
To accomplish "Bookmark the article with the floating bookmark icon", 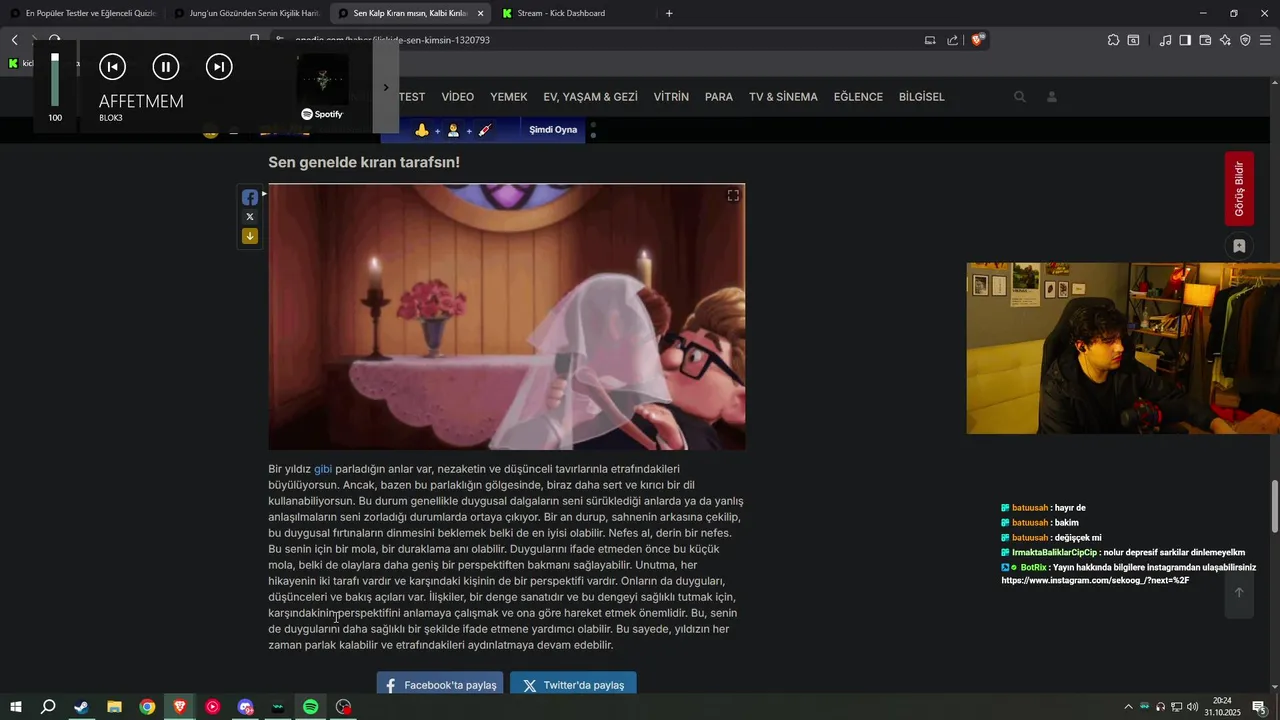I will pyautogui.click(x=1239, y=246).
